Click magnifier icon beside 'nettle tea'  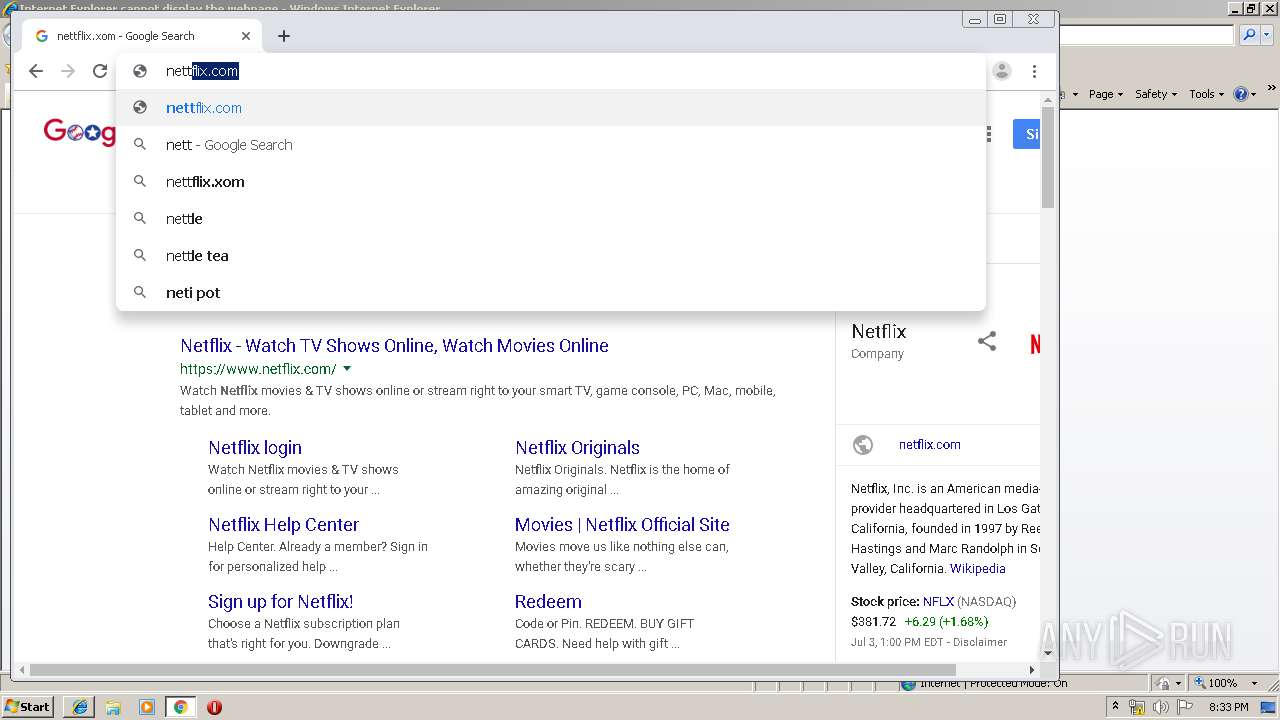click(140, 256)
